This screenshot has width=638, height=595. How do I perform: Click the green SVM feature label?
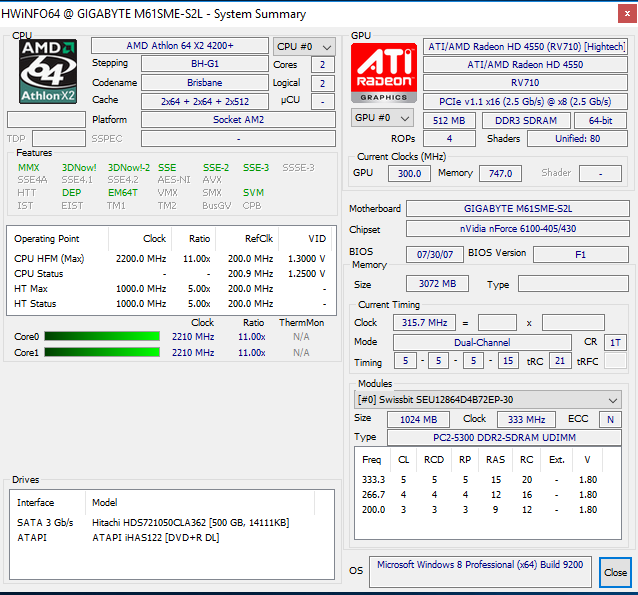tap(253, 192)
